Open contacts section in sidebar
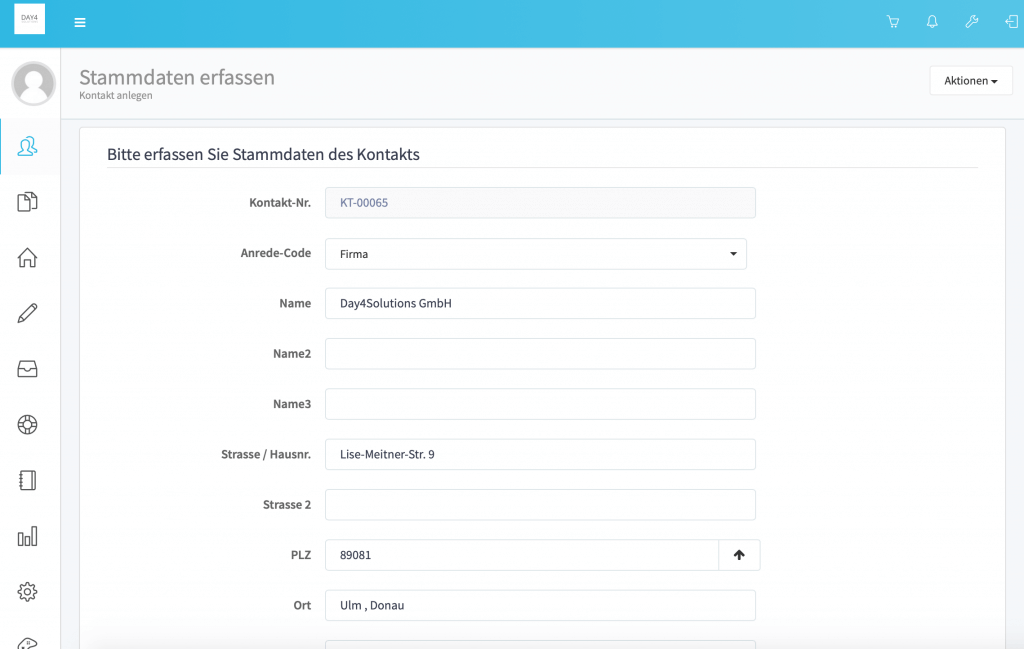The image size is (1024, 649). (28, 147)
